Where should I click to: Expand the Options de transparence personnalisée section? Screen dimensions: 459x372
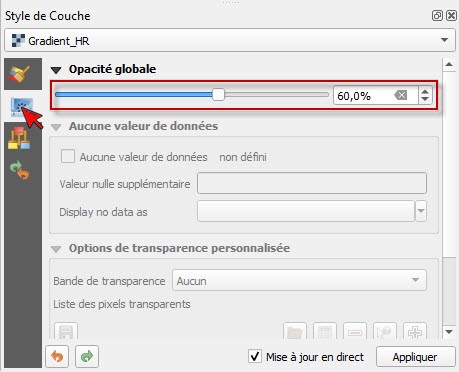click(x=56, y=249)
